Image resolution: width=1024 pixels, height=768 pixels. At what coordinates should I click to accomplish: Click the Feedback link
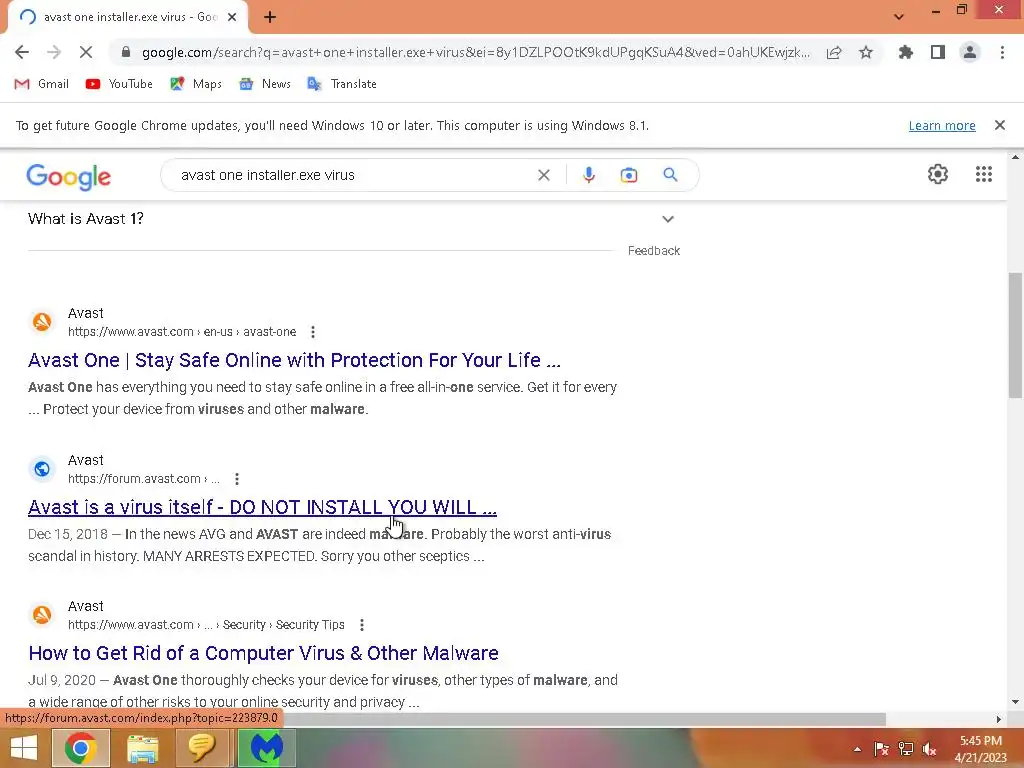point(654,251)
